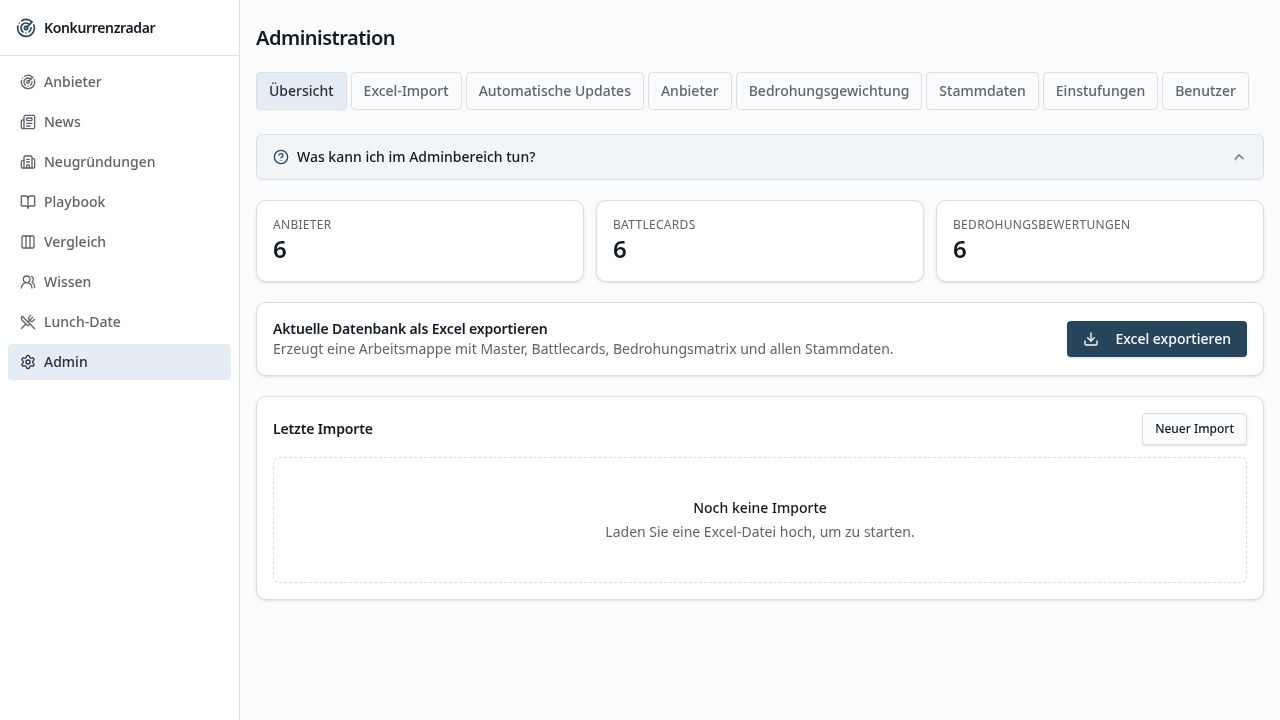The width and height of the screenshot is (1280, 720).
Task: Switch to the Übersicht tab
Action: (x=301, y=91)
